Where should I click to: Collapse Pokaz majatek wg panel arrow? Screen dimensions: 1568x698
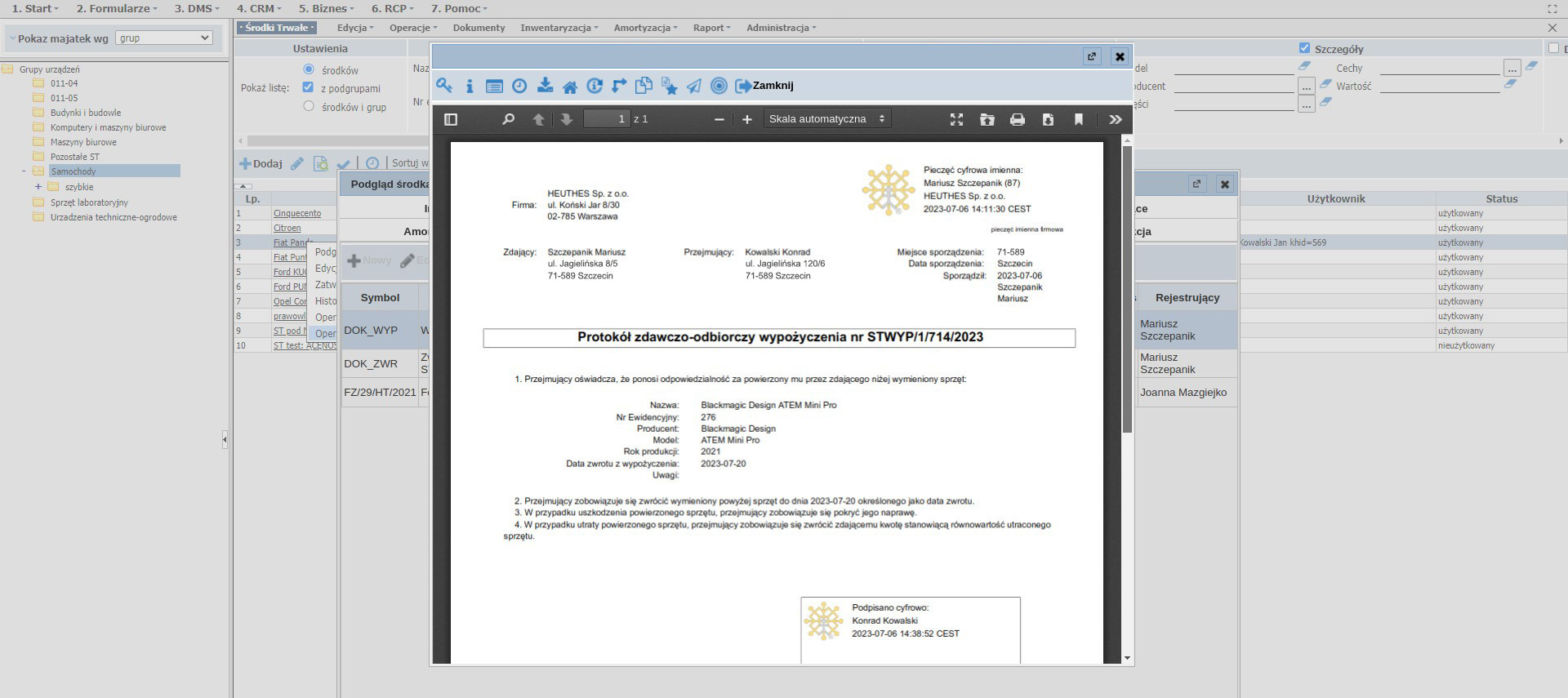[12, 38]
